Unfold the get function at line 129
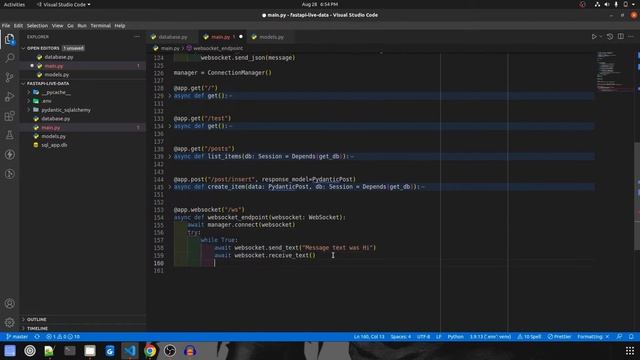Image resolution: width=640 pixels, height=360 pixels. 170,96
